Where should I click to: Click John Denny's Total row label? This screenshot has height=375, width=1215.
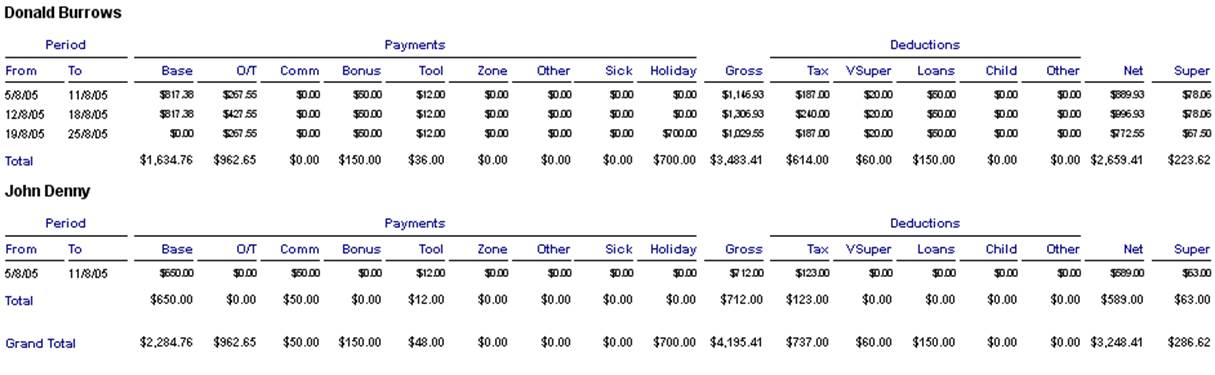coord(19,300)
